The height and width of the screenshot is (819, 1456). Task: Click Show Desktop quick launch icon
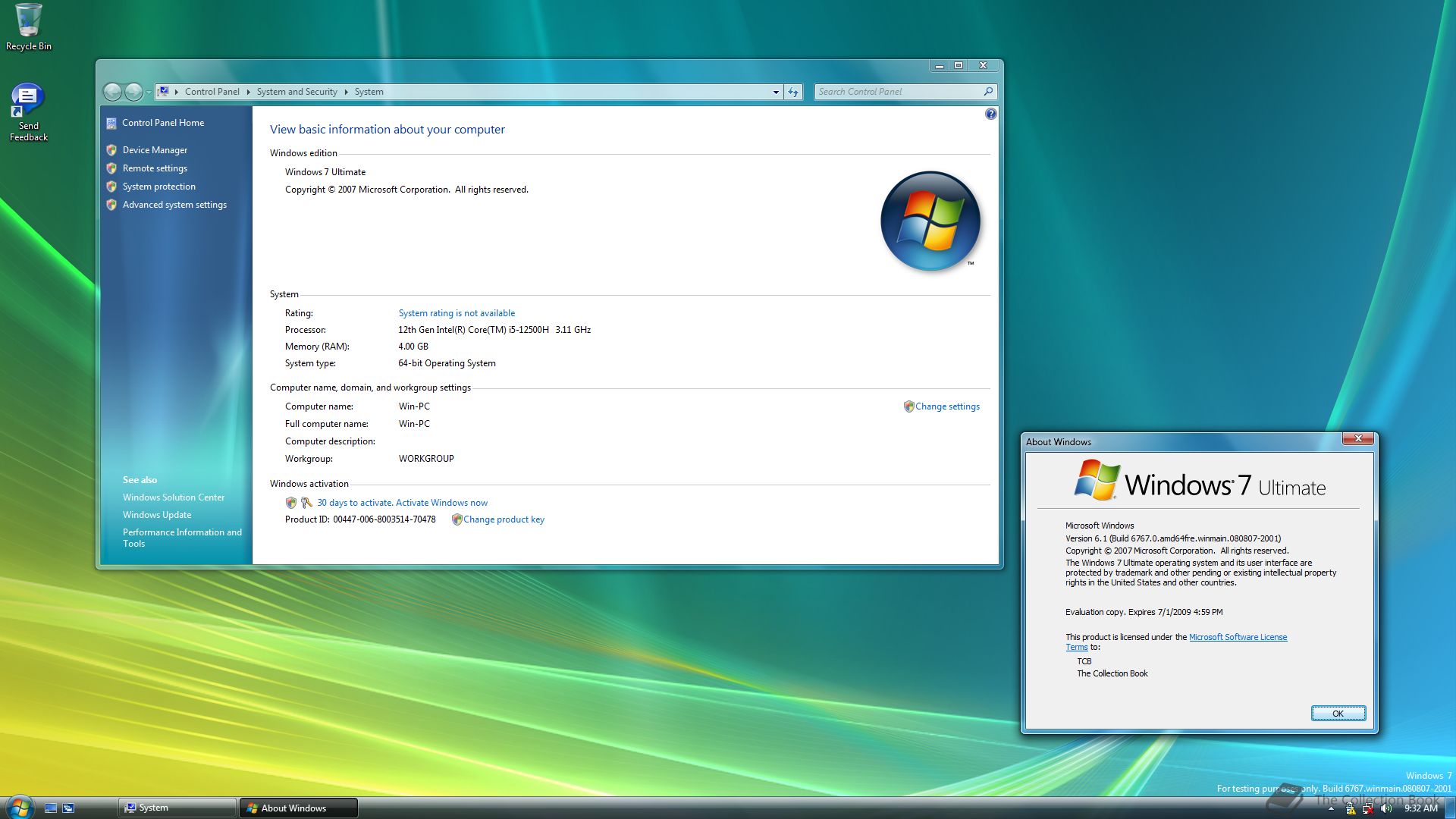coord(51,808)
